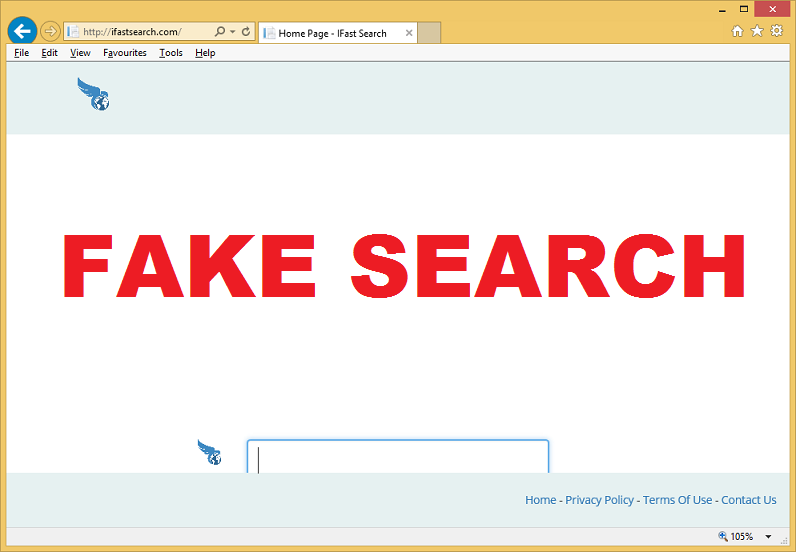This screenshot has width=796, height=553.
Task: Open a new blank tab
Action: 429,34
